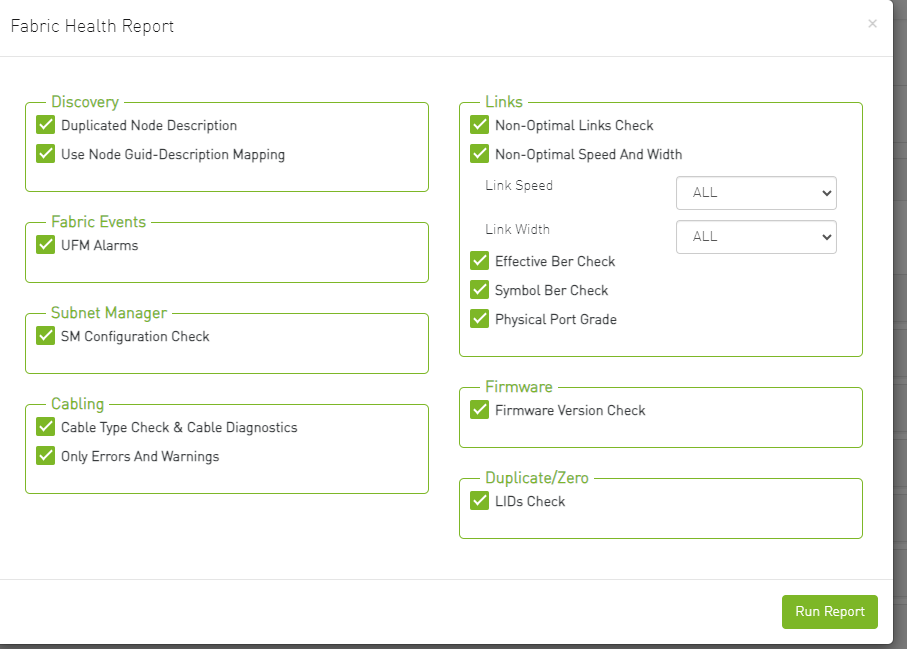Click the Run Report button
This screenshot has width=907, height=649.
829,612
